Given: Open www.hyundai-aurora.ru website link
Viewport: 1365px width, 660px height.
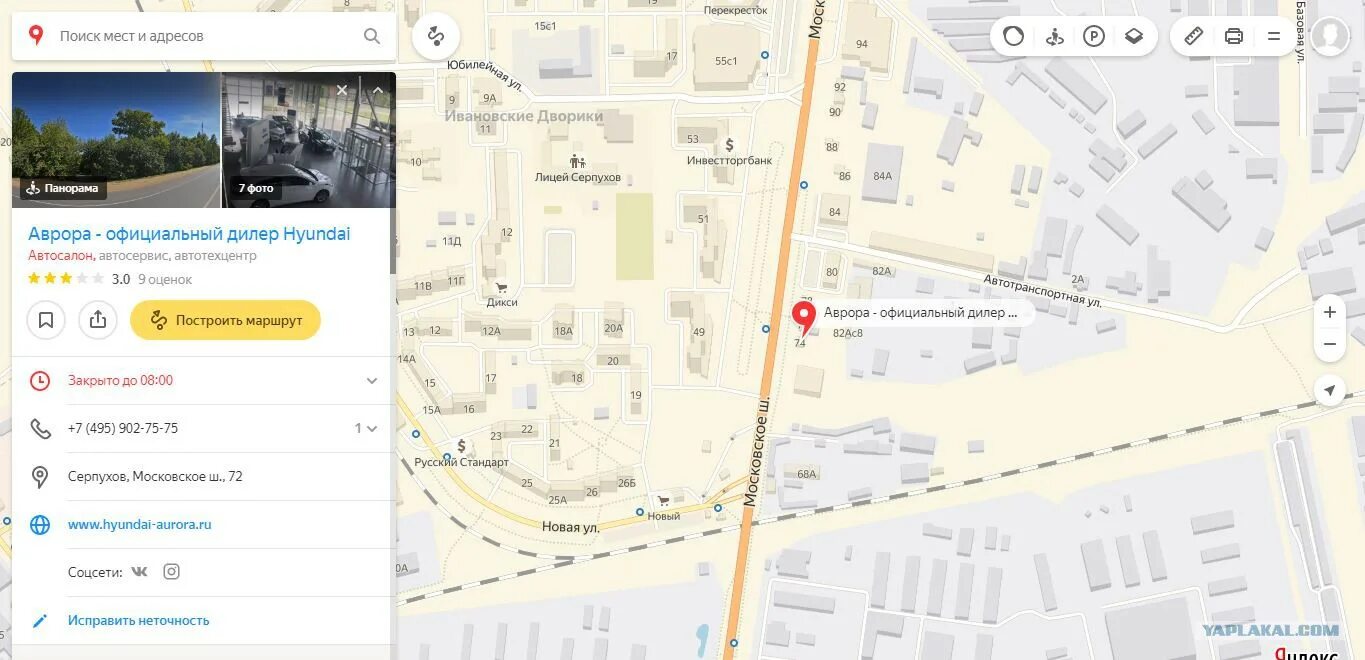Looking at the screenshot, I should pos(139,524).
